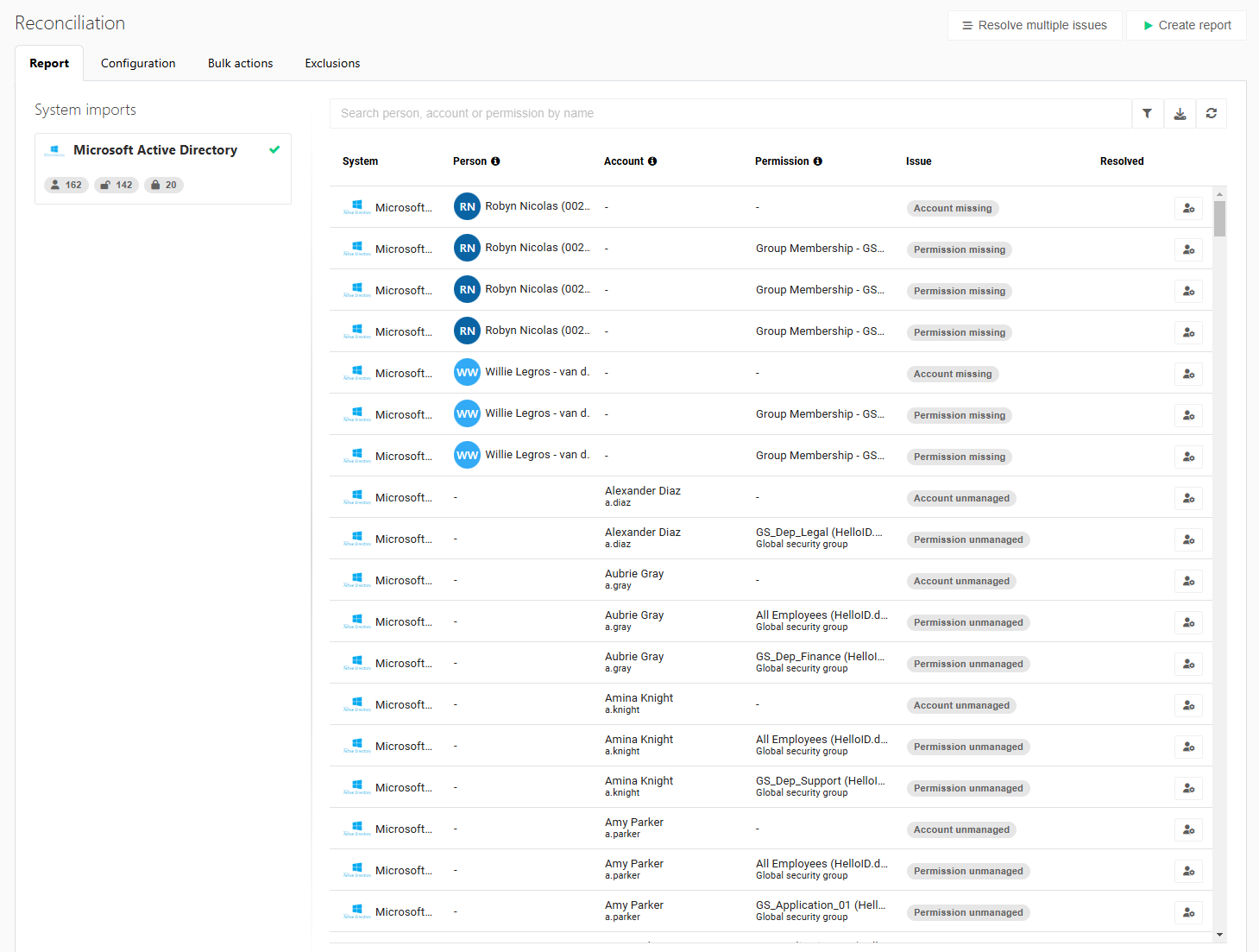Resolve Alexander Diaz Account unmanaged row
Screen dimensions: 1259x952
point(1188,498)
